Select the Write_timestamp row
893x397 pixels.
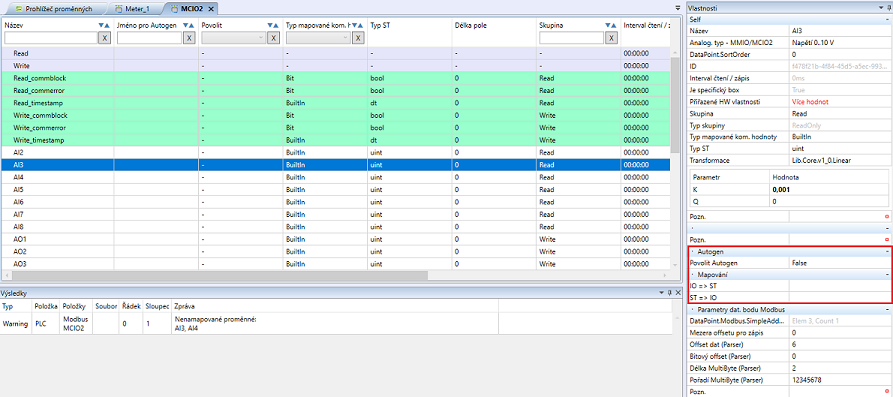click(336, 140)
